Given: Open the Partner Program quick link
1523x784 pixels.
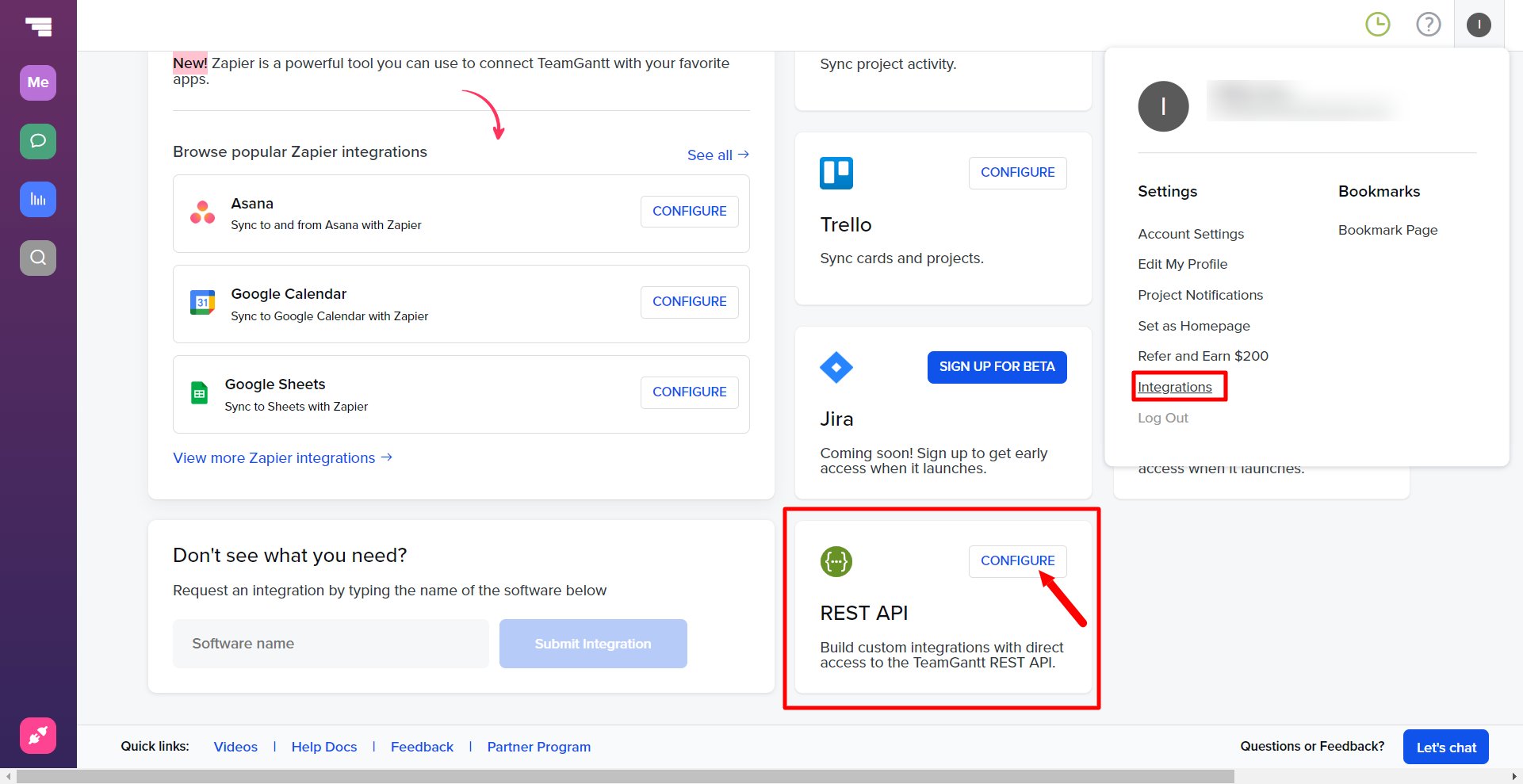Looking at the screenshot, I should point(539,747).
